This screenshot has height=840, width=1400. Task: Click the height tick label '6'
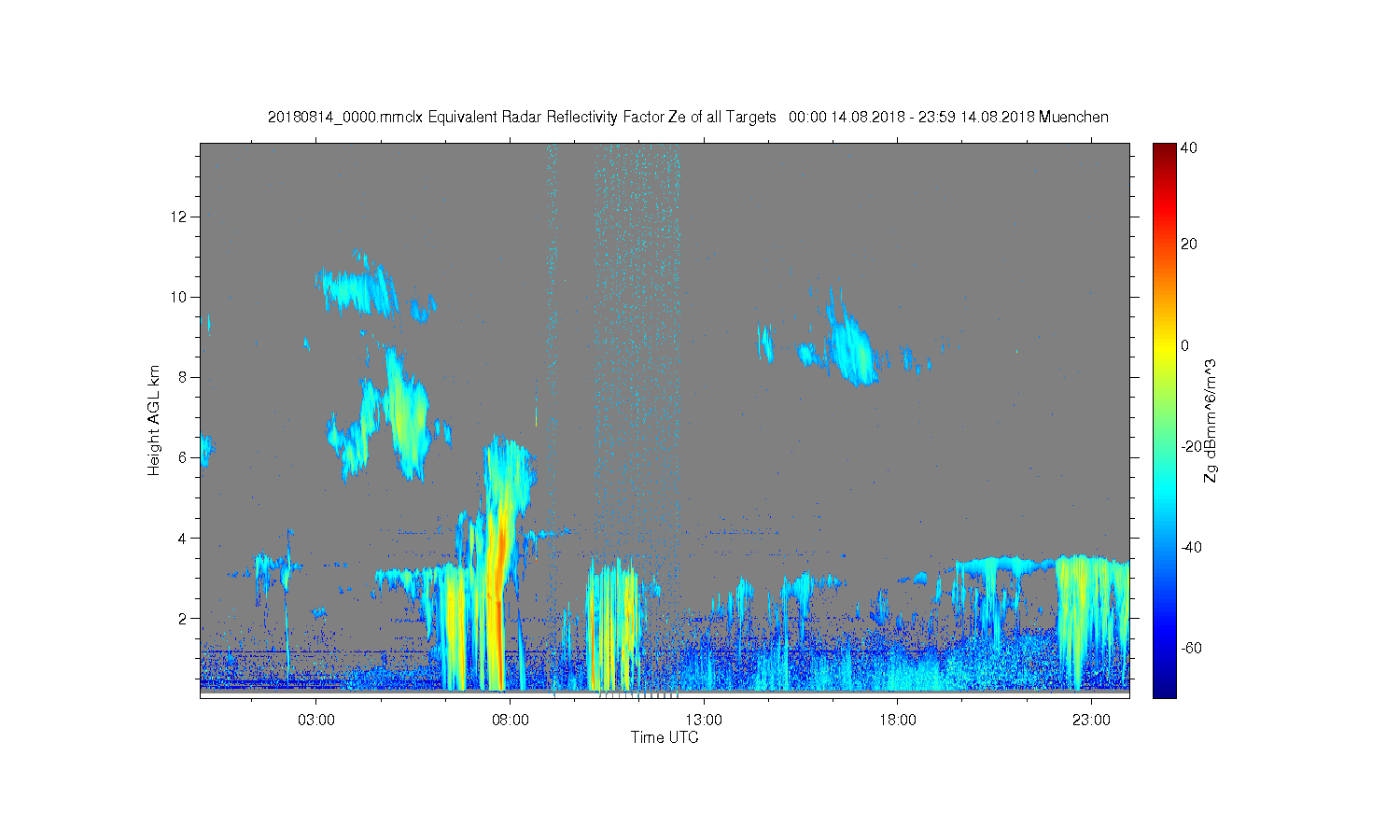click(x=183, y=457)
